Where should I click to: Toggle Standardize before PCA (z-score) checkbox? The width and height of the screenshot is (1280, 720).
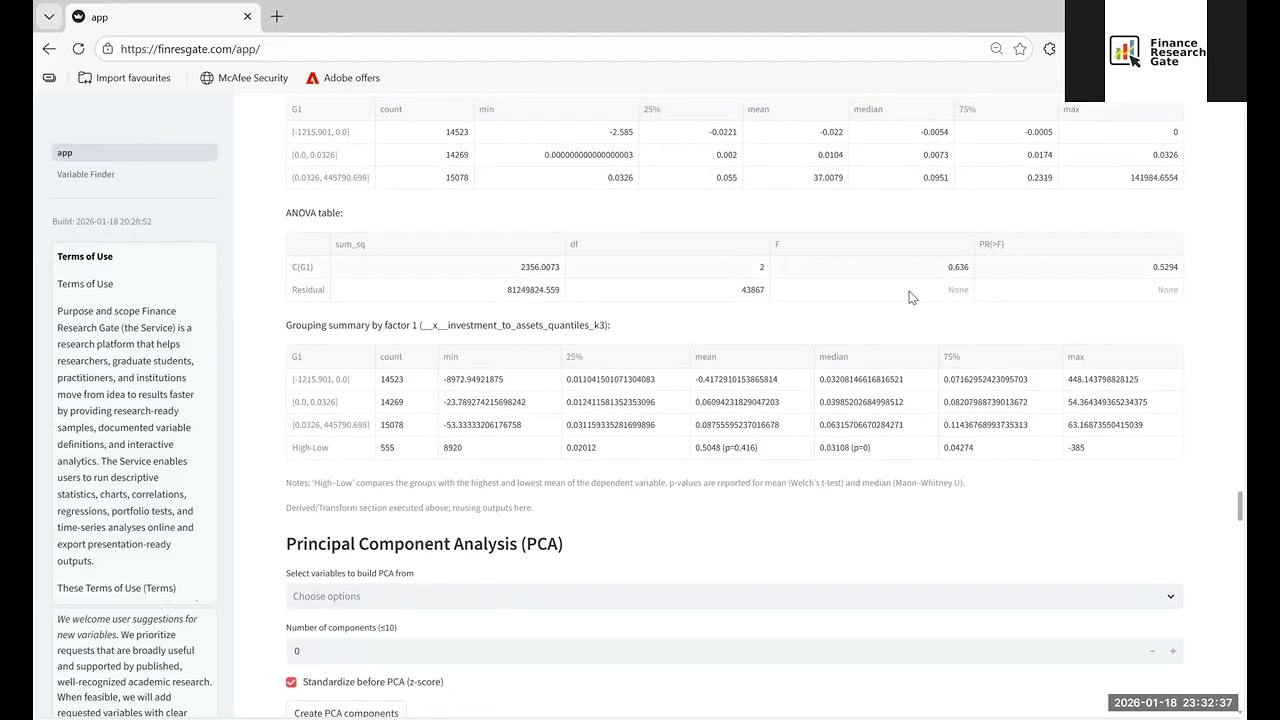pos(291,682)
